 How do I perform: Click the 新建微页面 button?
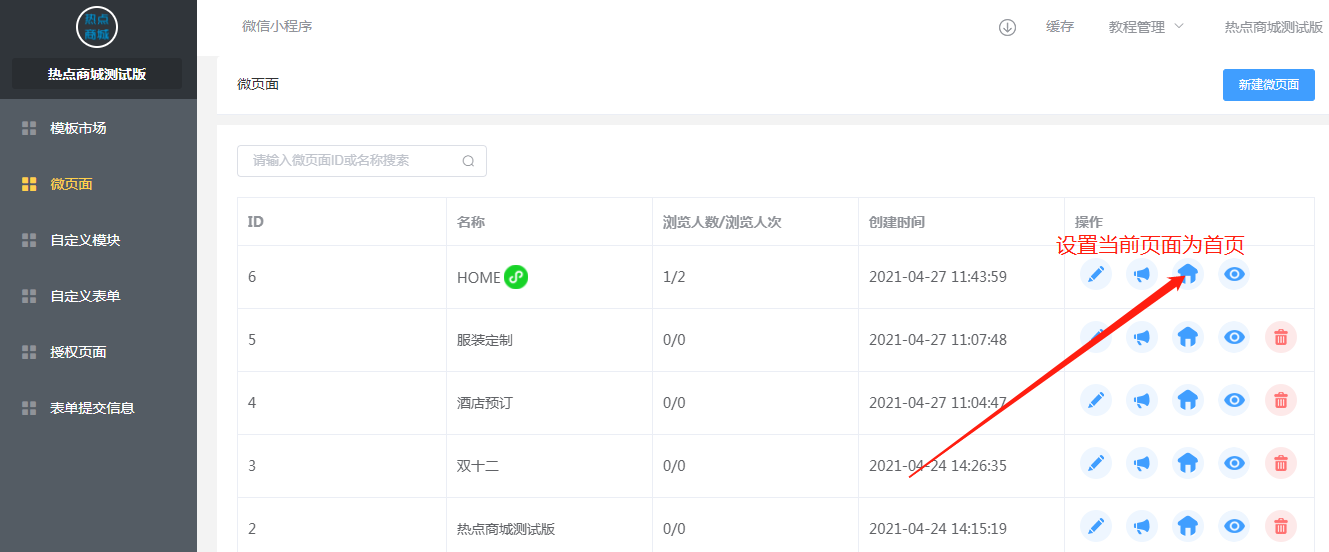pyautogui.click(x=1268, y=85)
